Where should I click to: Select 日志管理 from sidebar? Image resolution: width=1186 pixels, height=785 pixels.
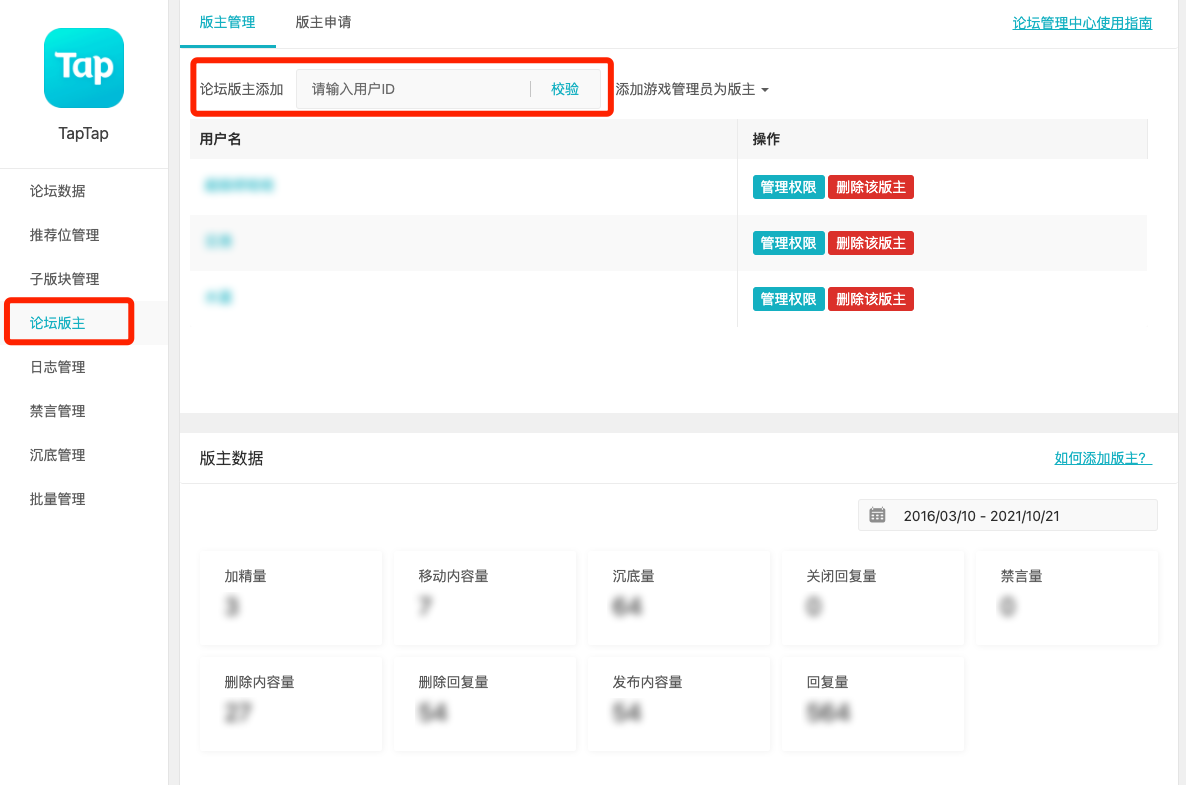(x=58, y=367)
